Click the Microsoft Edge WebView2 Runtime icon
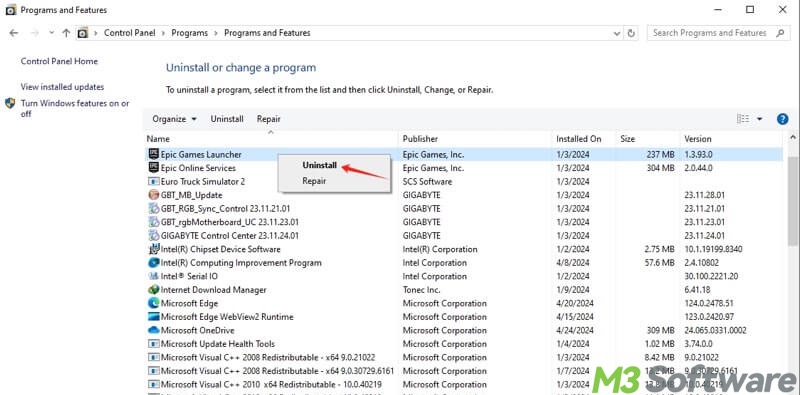The image size is (800, 395). (153, 316)
